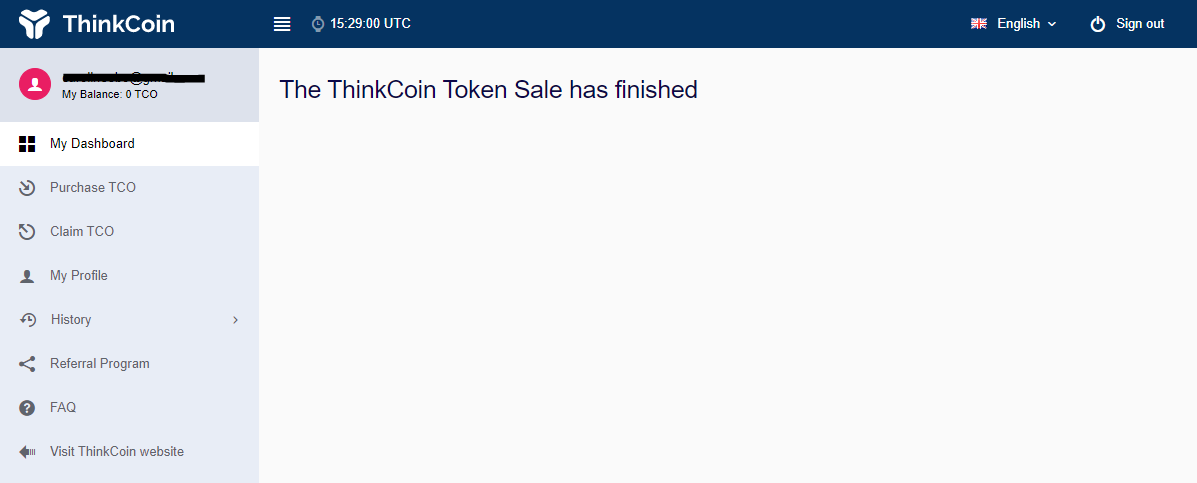This screenshot has width=1197, height=483.
Task: Click the My Profile person icon
Action: (x=27, y=275)
